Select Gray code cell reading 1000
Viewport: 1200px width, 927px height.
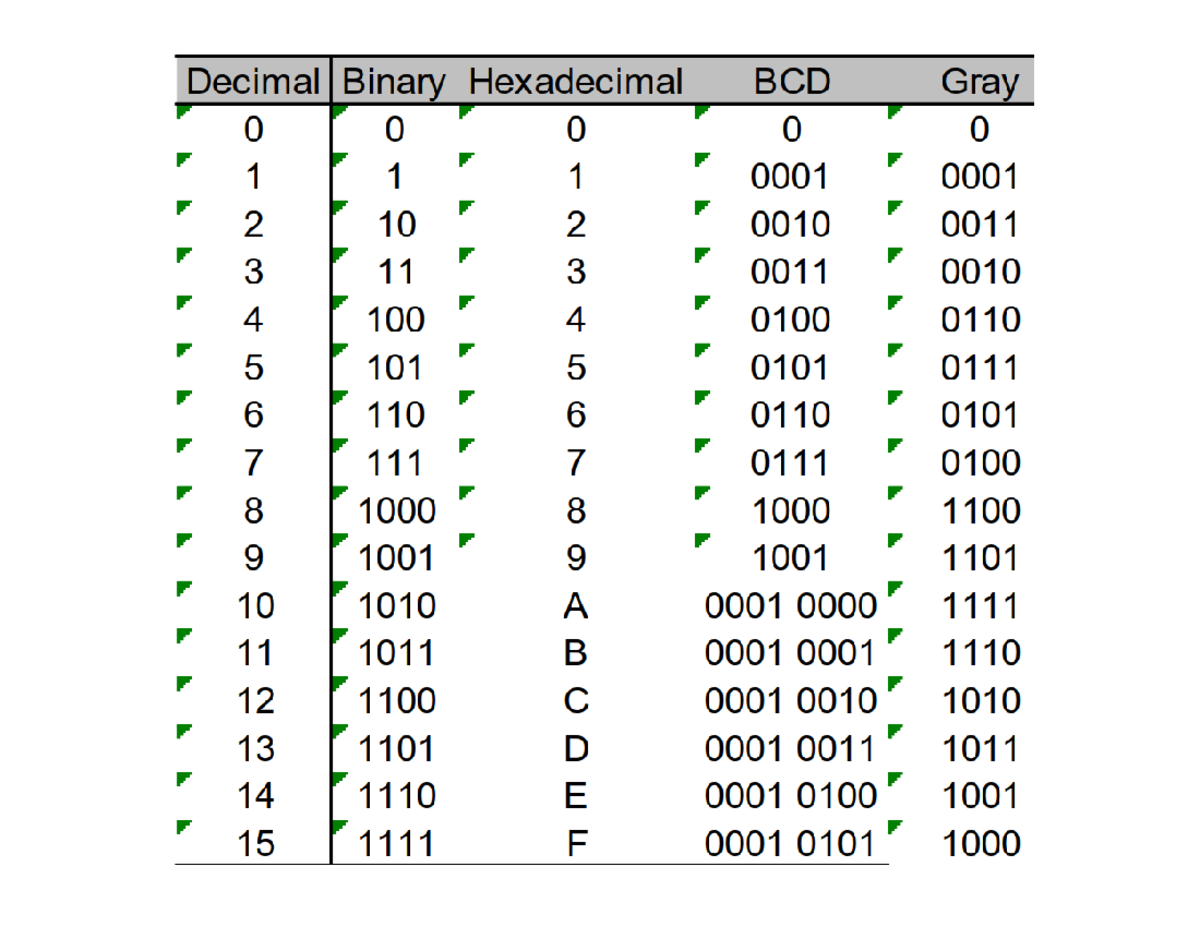[x=979, y=844]
